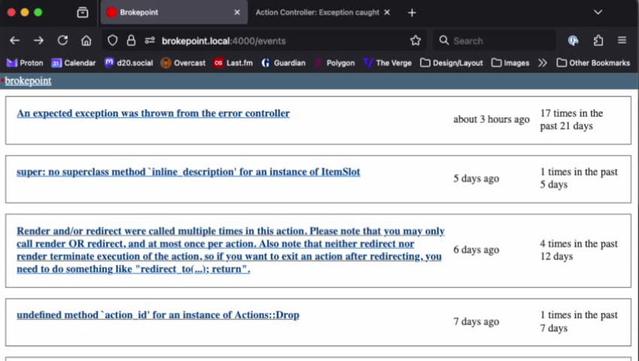Open the Design/Layout bookmarks folder

(x=452, y=63)
